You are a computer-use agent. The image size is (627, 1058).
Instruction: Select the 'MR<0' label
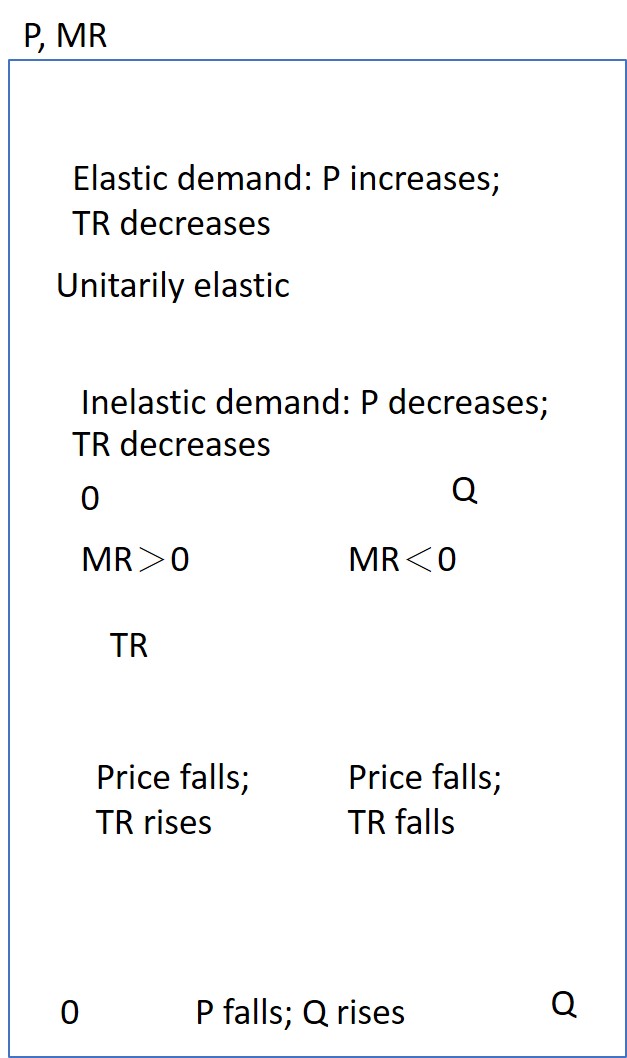pos(402,559)
